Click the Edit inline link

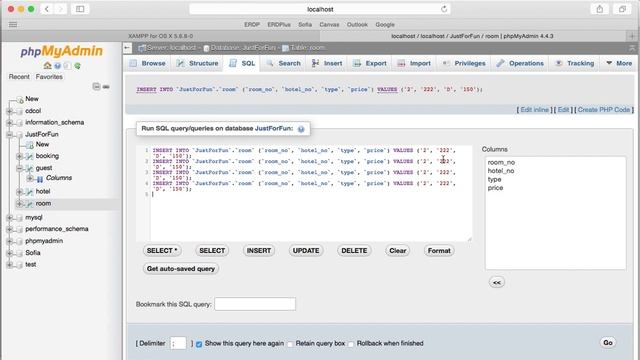click(x=534, y=110)
